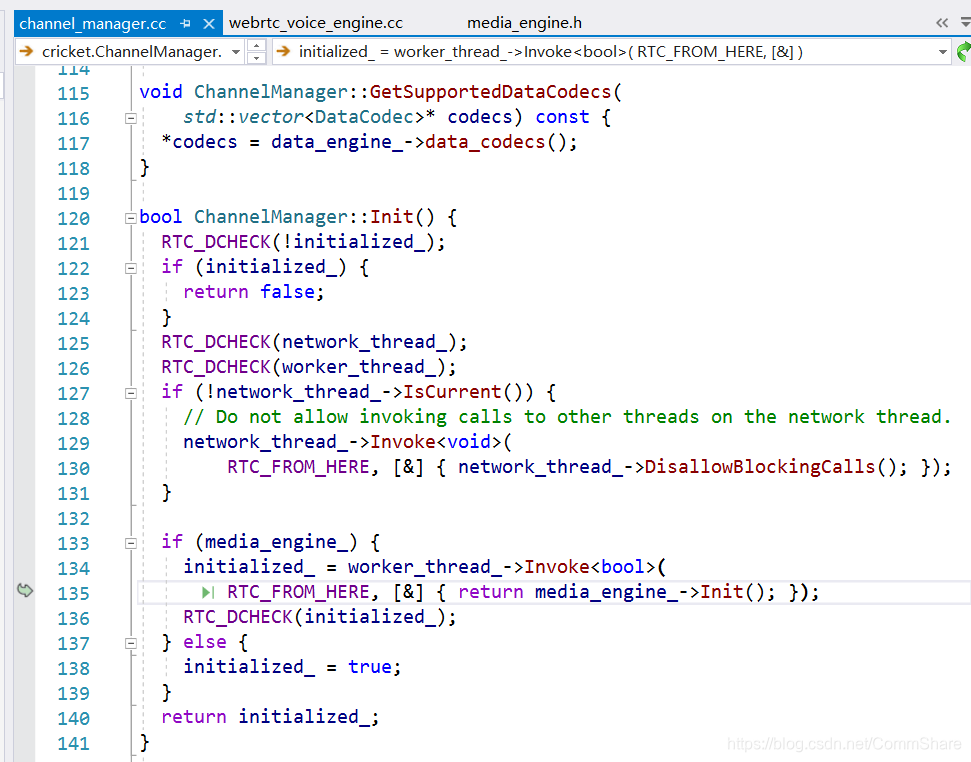This screenshot has width=971, height=762.
Task: Click line number 120
Action: [x=74, y=219]
